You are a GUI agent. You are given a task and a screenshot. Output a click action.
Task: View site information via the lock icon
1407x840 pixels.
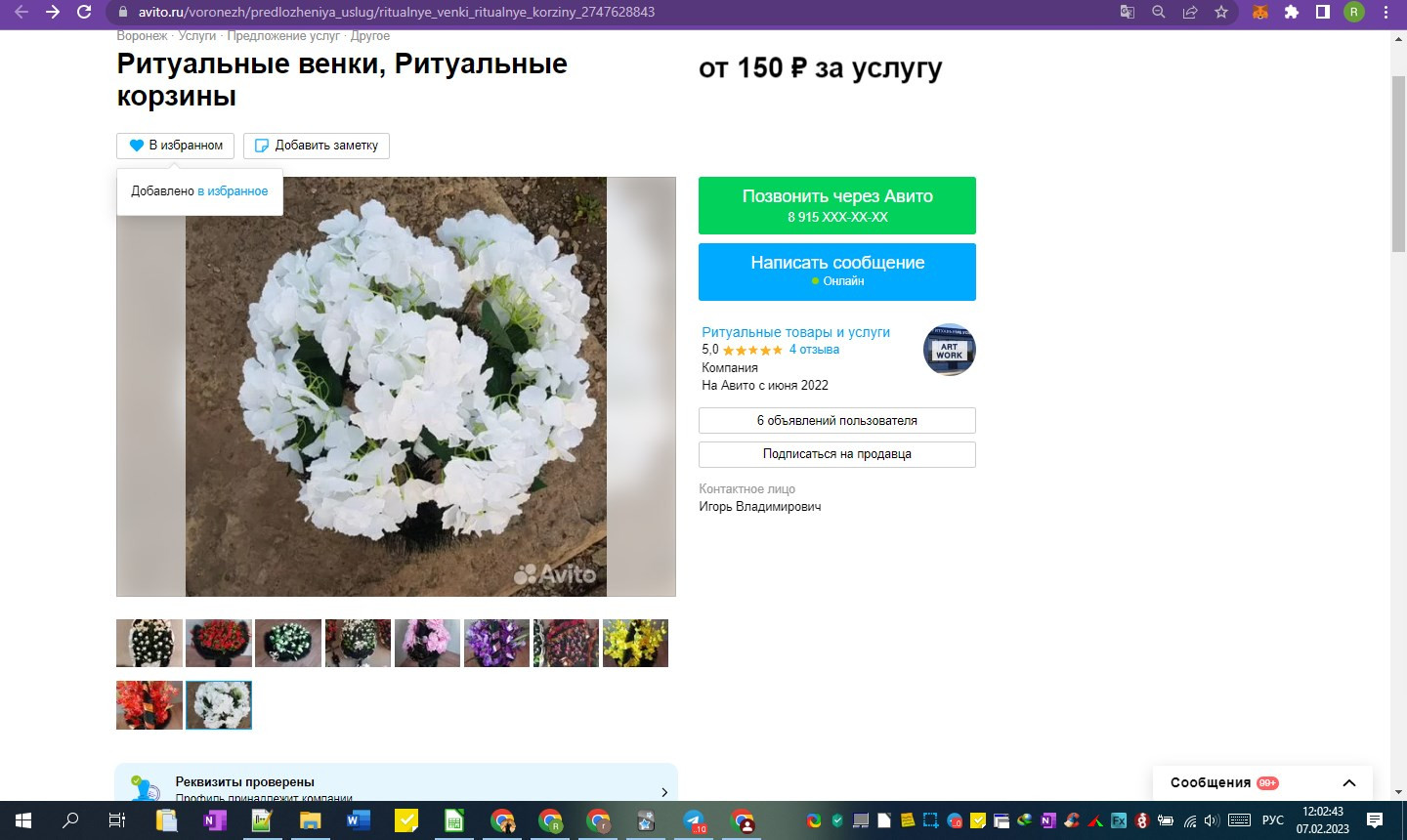[122, 12]
